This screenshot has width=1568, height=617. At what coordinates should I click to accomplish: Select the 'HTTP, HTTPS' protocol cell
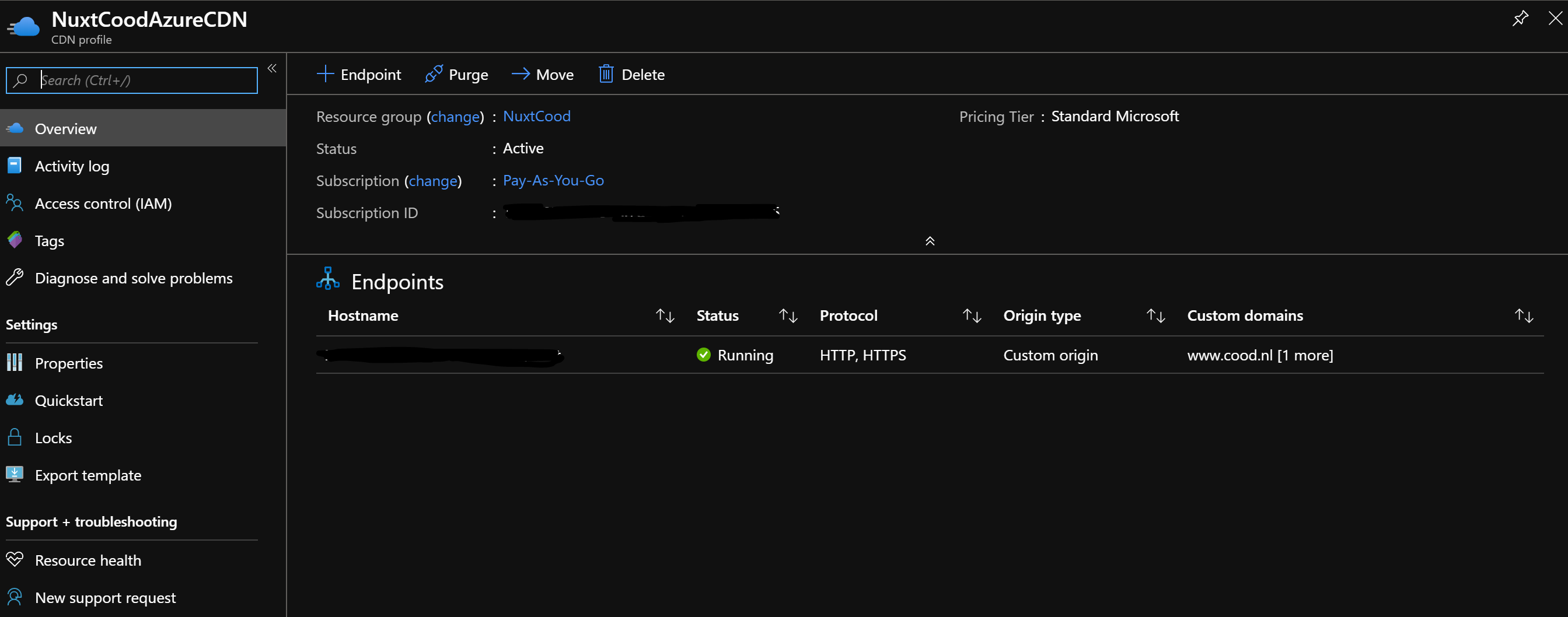862,355
